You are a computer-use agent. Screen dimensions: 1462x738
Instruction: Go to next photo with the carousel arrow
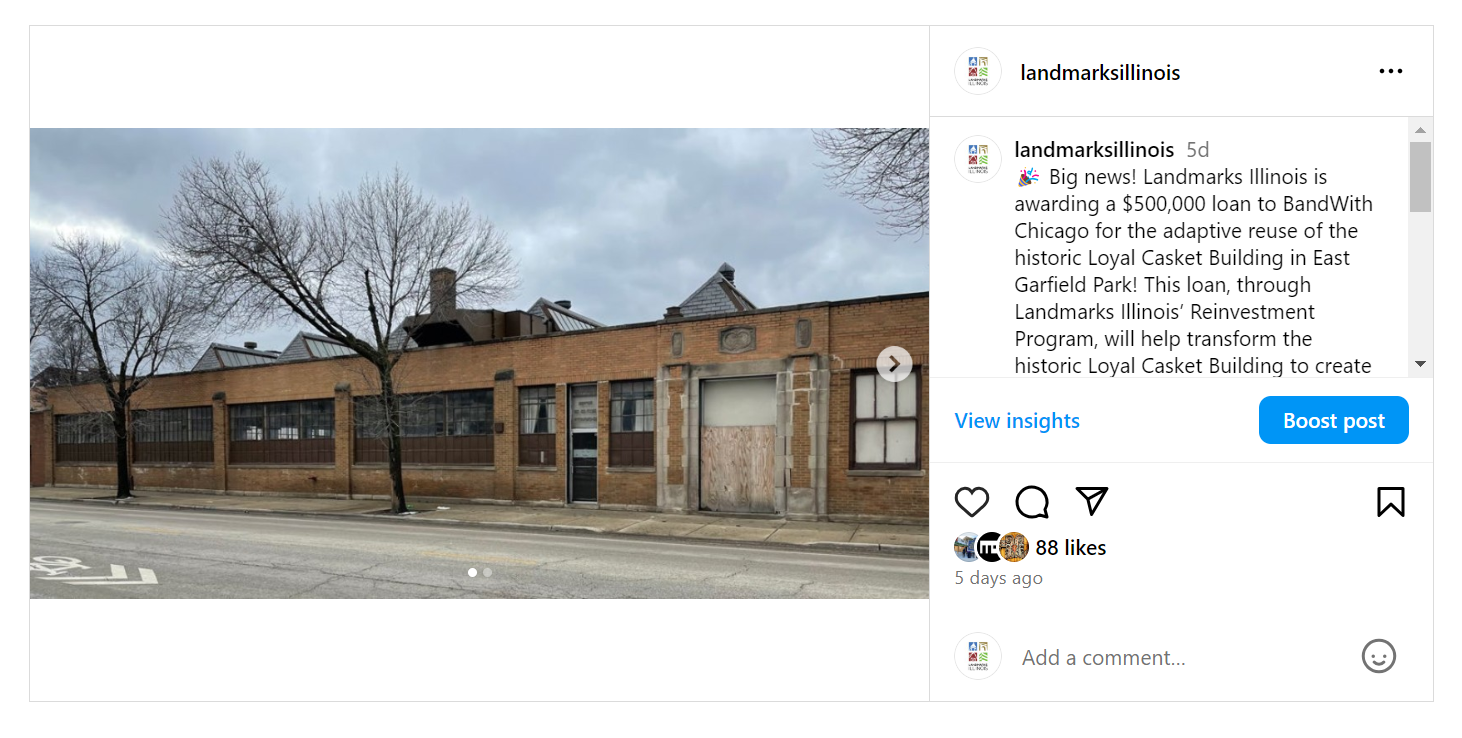(x=894, y=364)
